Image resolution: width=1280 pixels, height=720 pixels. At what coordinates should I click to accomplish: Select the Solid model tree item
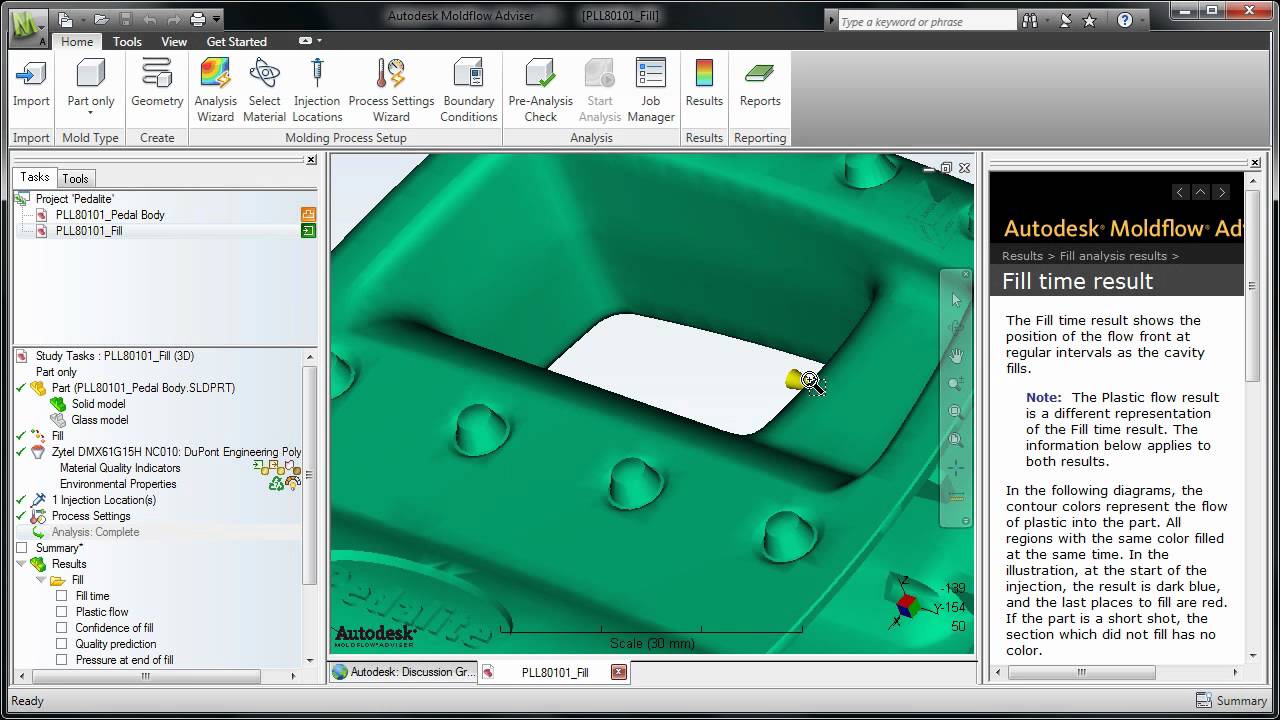(x=98, y=404)
